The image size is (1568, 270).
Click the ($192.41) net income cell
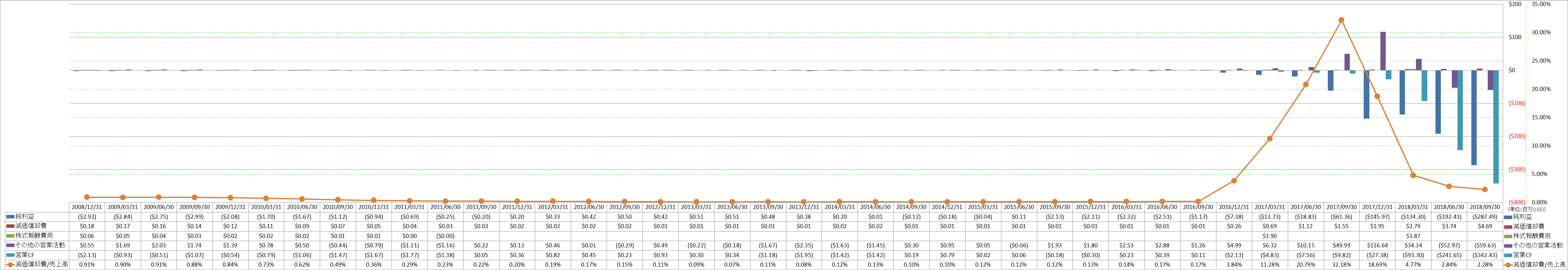pos(1449,217)
